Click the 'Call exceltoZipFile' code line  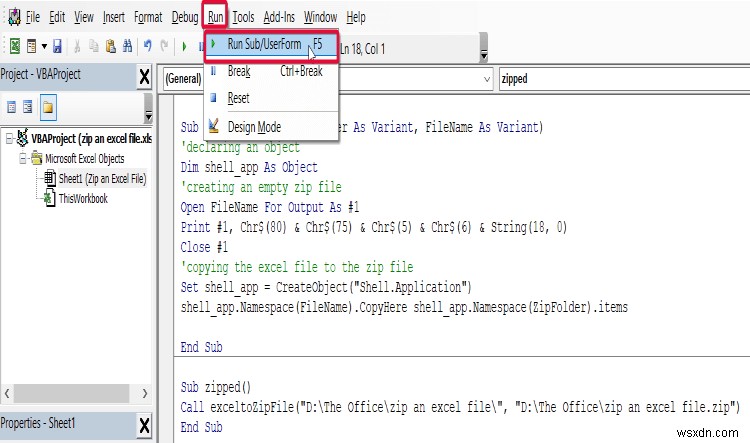point(460,407)
